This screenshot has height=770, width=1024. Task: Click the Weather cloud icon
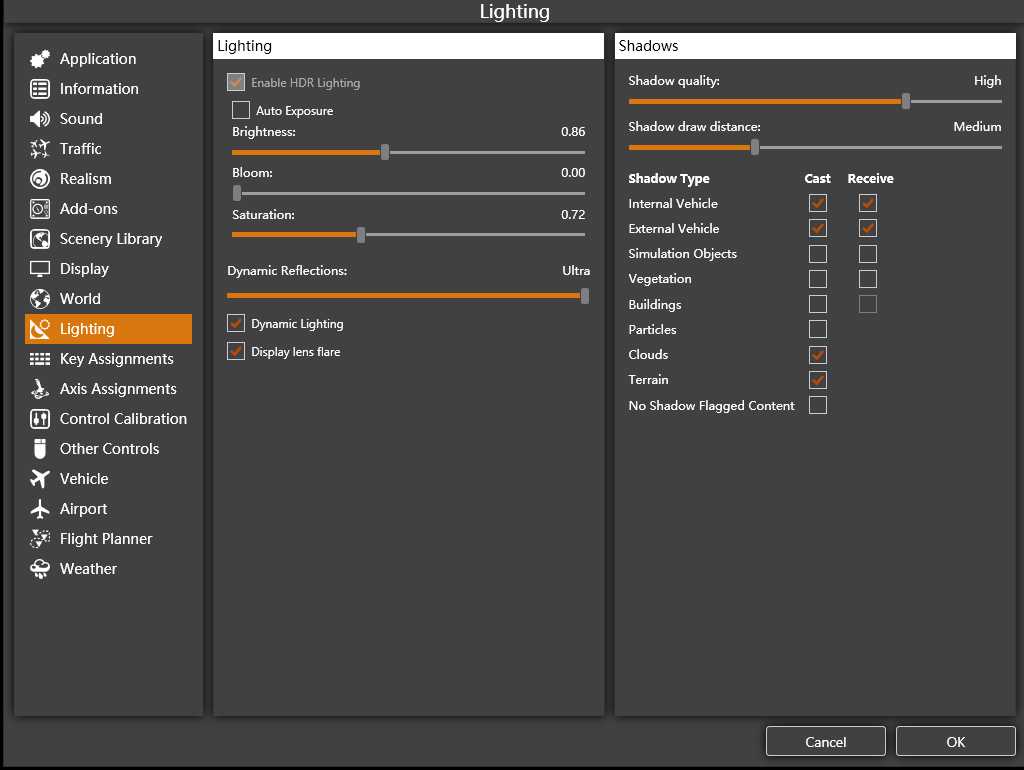click(40, 569)
